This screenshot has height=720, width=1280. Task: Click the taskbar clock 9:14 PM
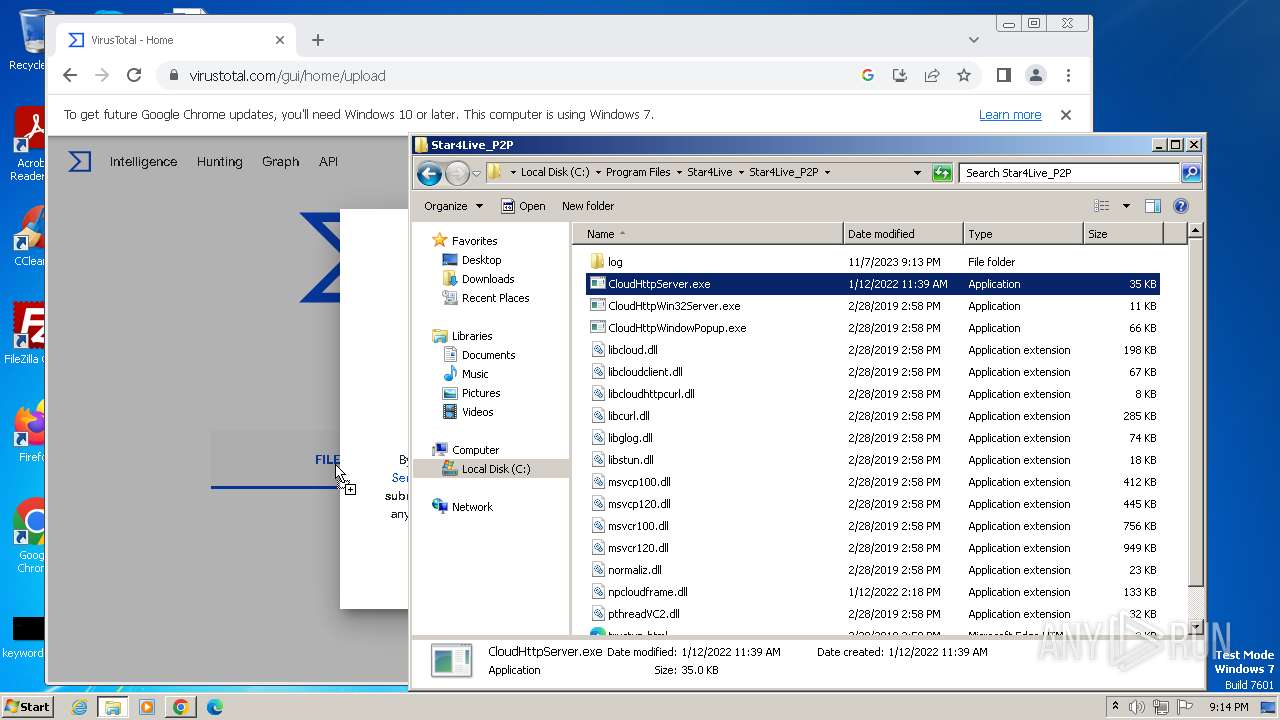click(1228, 707)
